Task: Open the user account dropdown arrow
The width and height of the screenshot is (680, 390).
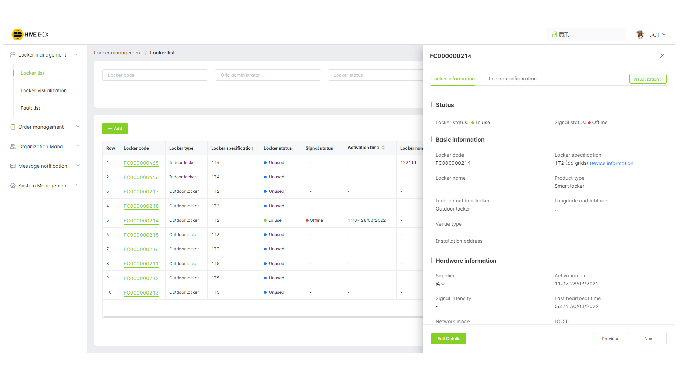Action: pos(663,35)
